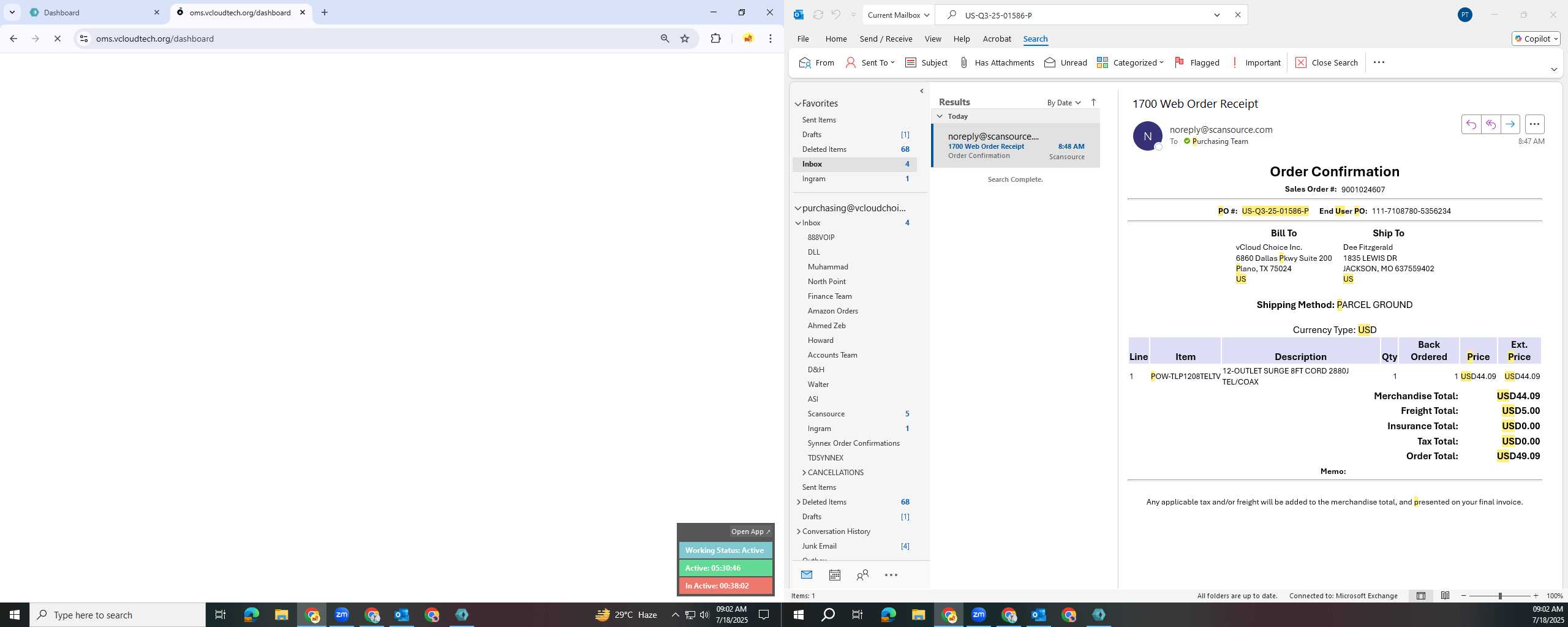
Task: Open Chrome extensions puzzle icon
Action: pos(715,39)
